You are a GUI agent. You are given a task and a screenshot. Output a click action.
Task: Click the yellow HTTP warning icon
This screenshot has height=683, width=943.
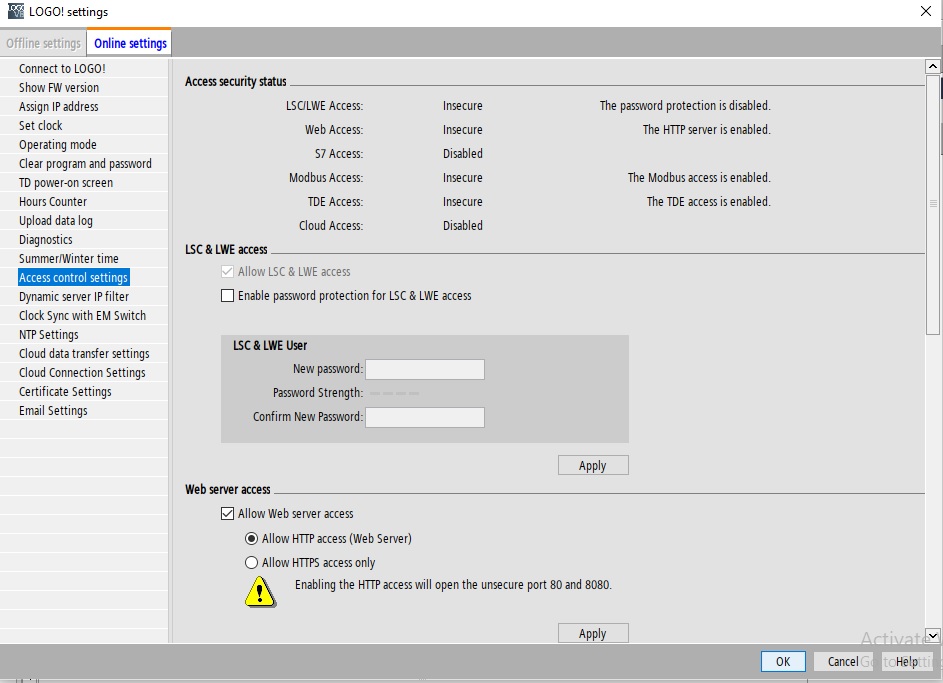(260, 592)
